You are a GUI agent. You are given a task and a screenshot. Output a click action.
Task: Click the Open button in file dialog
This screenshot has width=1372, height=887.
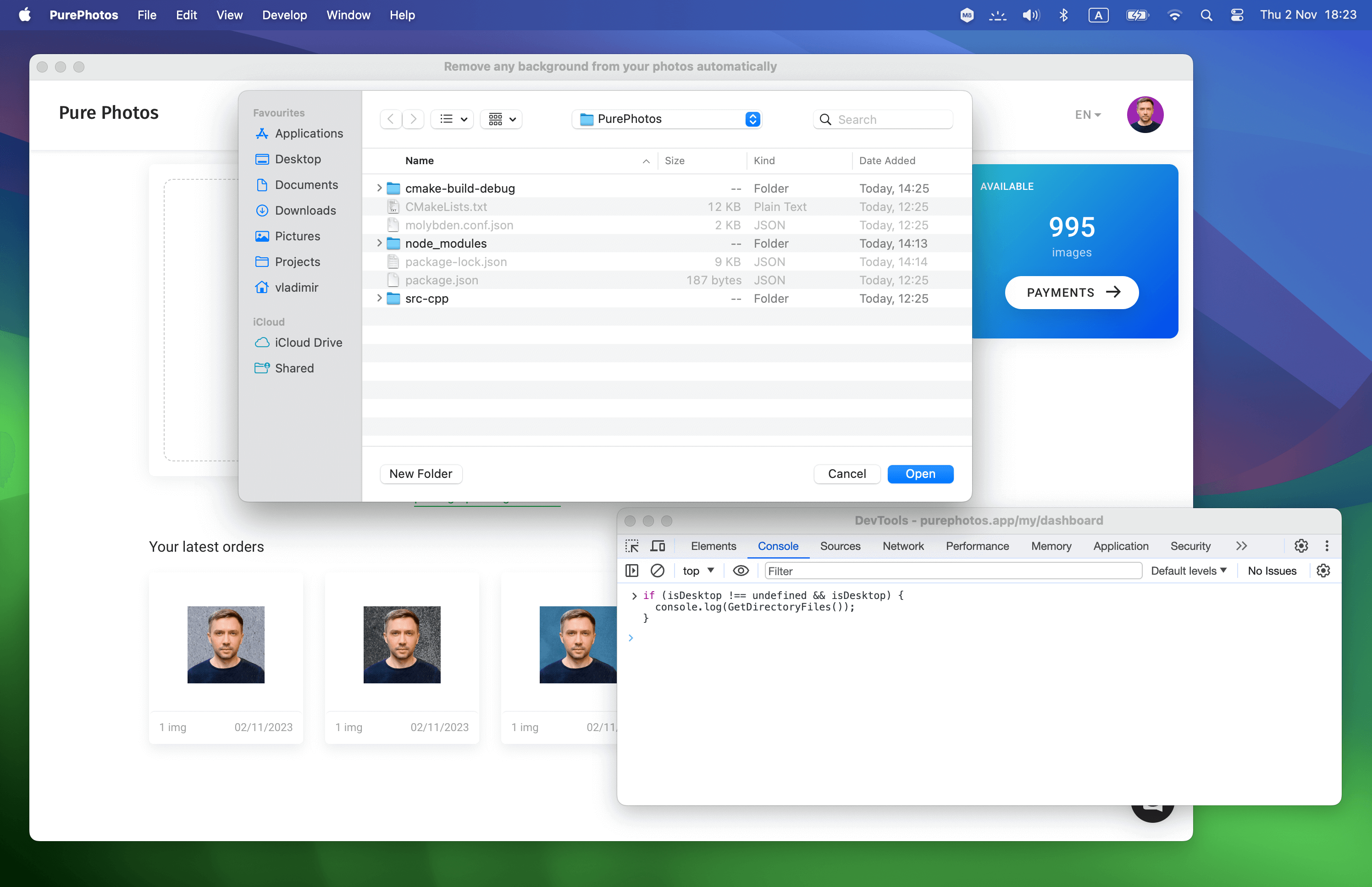pos(920,473)
